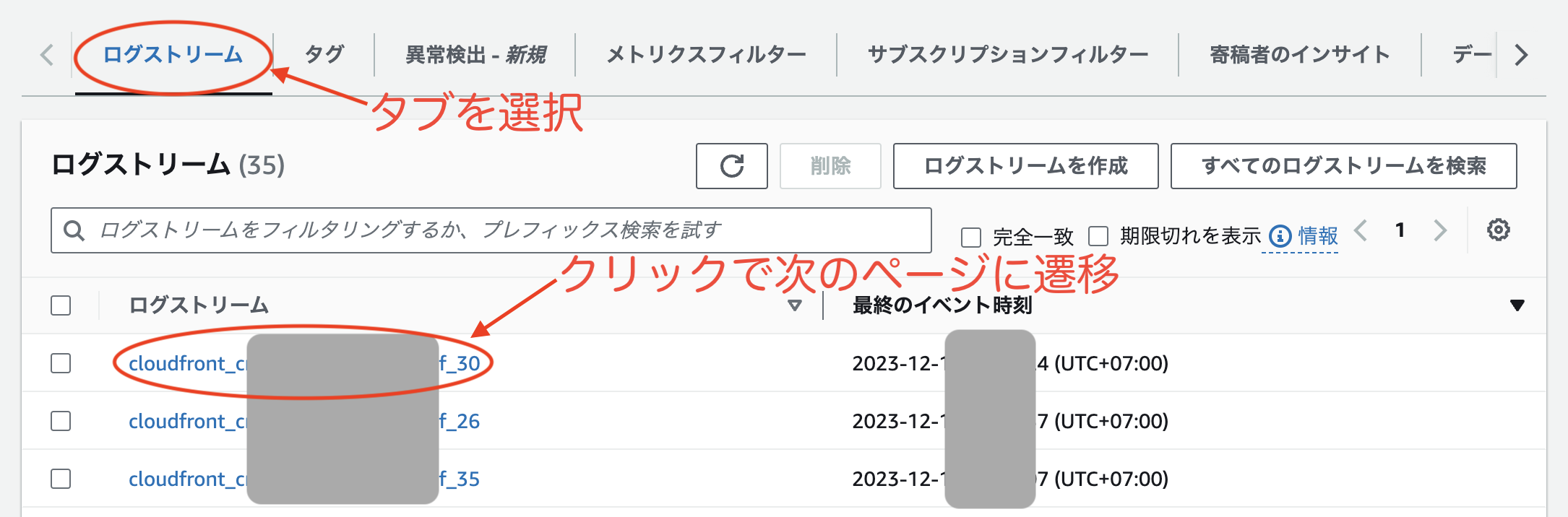Tick the select-all checkbox in table header

61,305
